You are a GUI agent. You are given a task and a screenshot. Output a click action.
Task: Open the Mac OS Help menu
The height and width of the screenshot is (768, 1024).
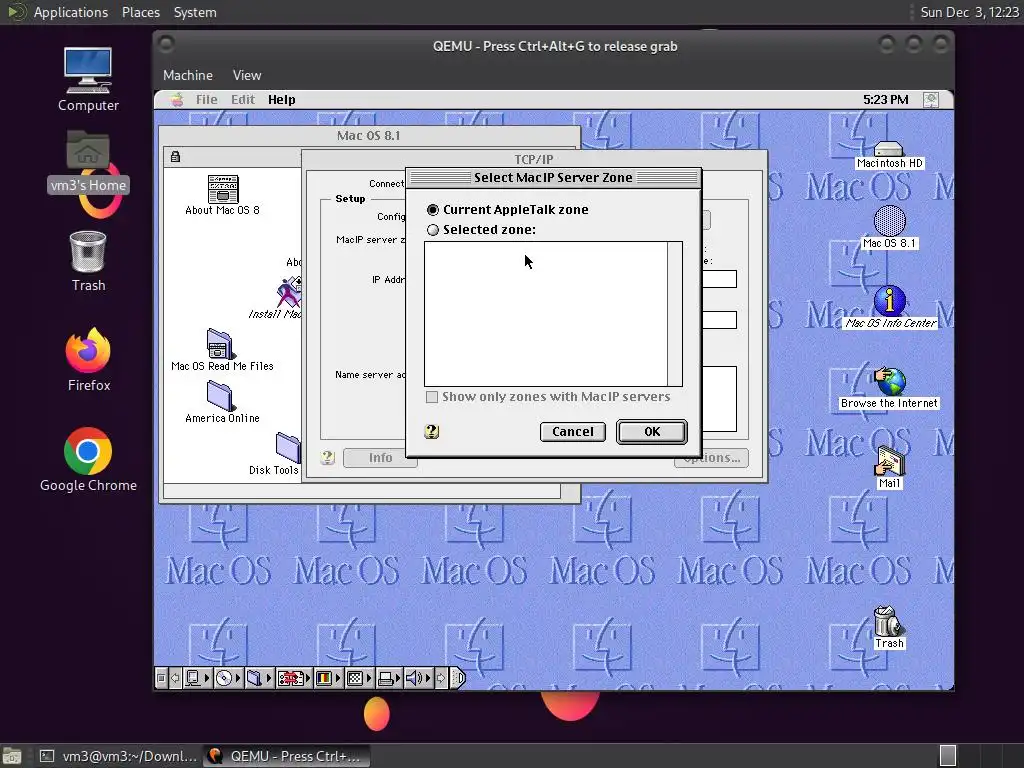281,99
